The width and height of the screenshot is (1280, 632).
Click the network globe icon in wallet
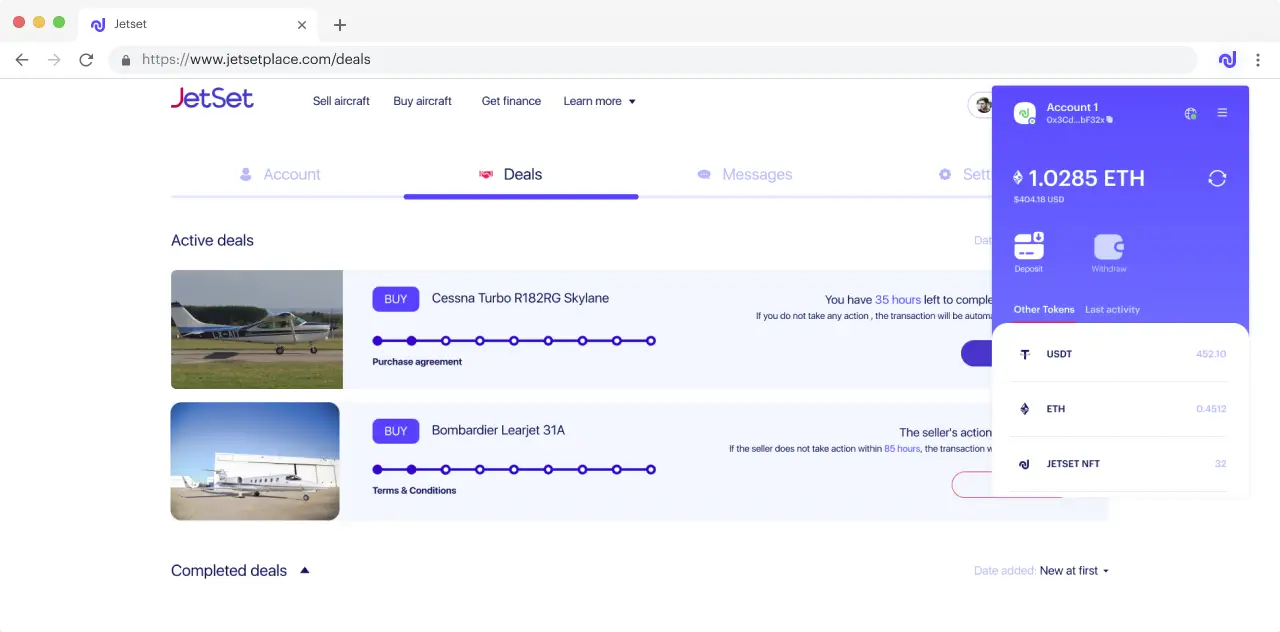[1190, 113]
